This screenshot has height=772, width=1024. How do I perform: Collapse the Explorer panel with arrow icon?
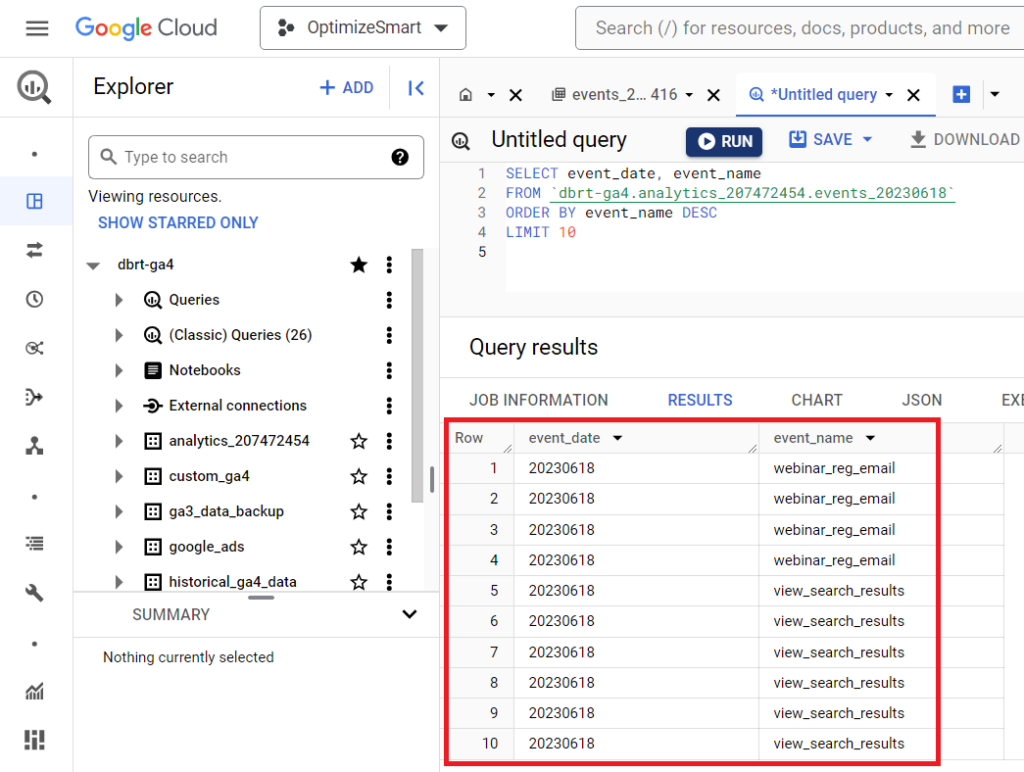point(416,88)
